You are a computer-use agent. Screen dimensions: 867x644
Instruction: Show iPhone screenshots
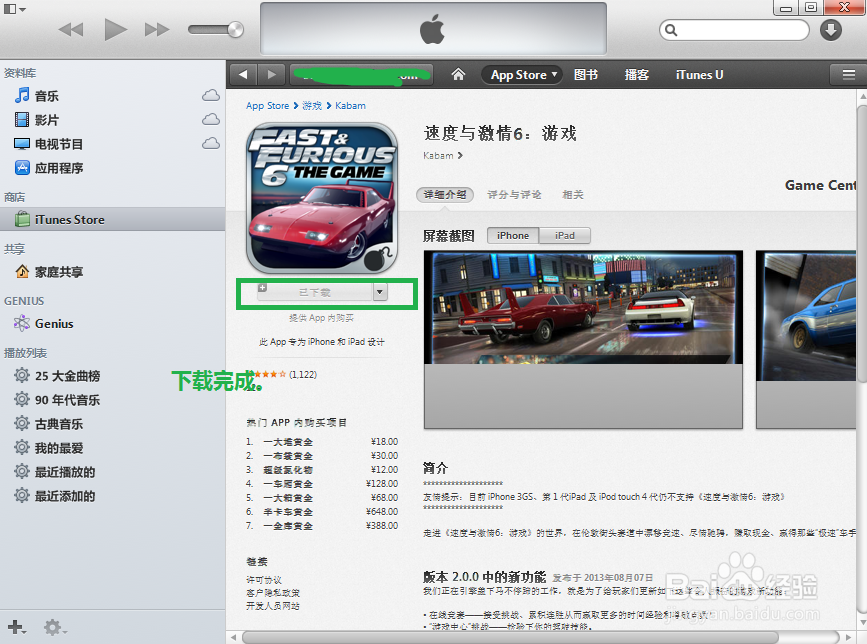[x=513, y=235]
